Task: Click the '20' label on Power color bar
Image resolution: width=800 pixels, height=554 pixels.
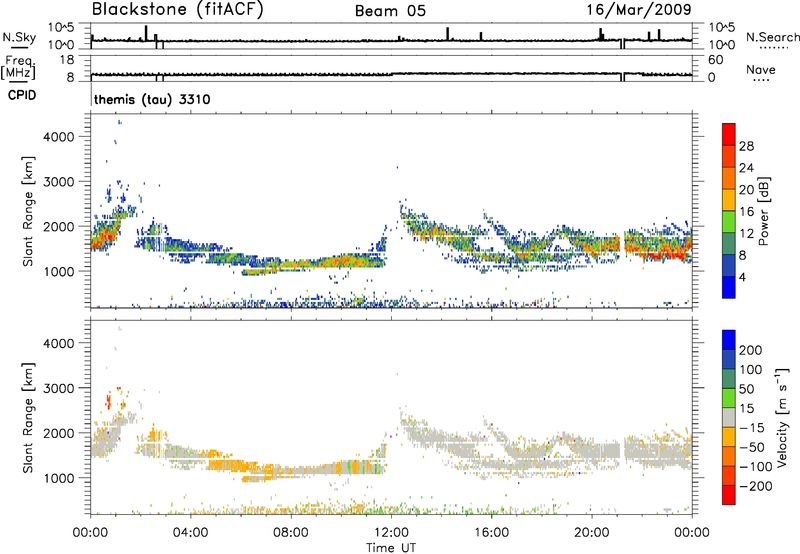Action: click(746, 190)
